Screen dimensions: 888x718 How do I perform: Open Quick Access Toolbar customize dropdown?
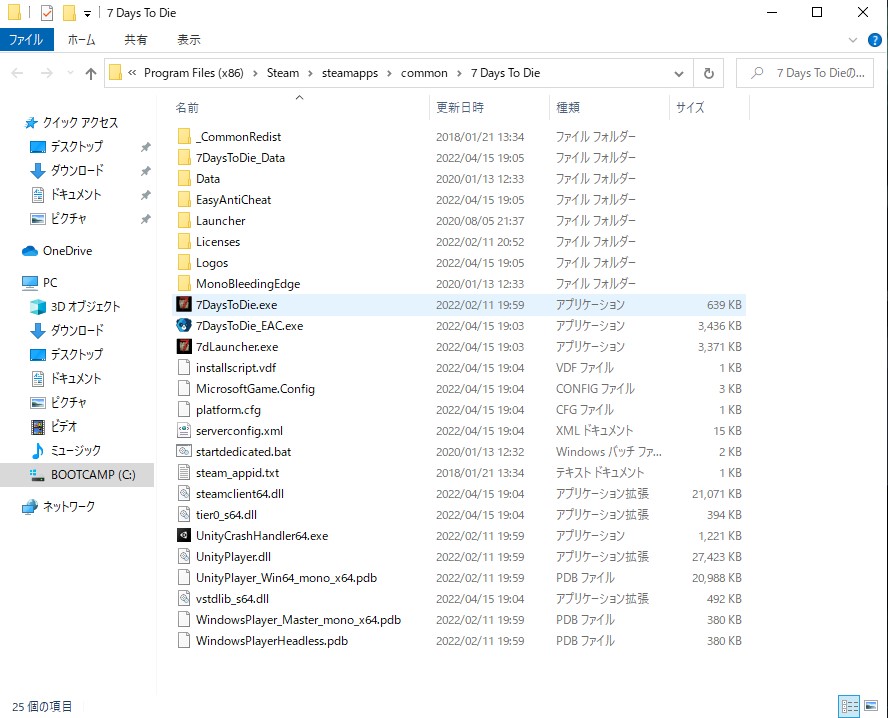88,13
